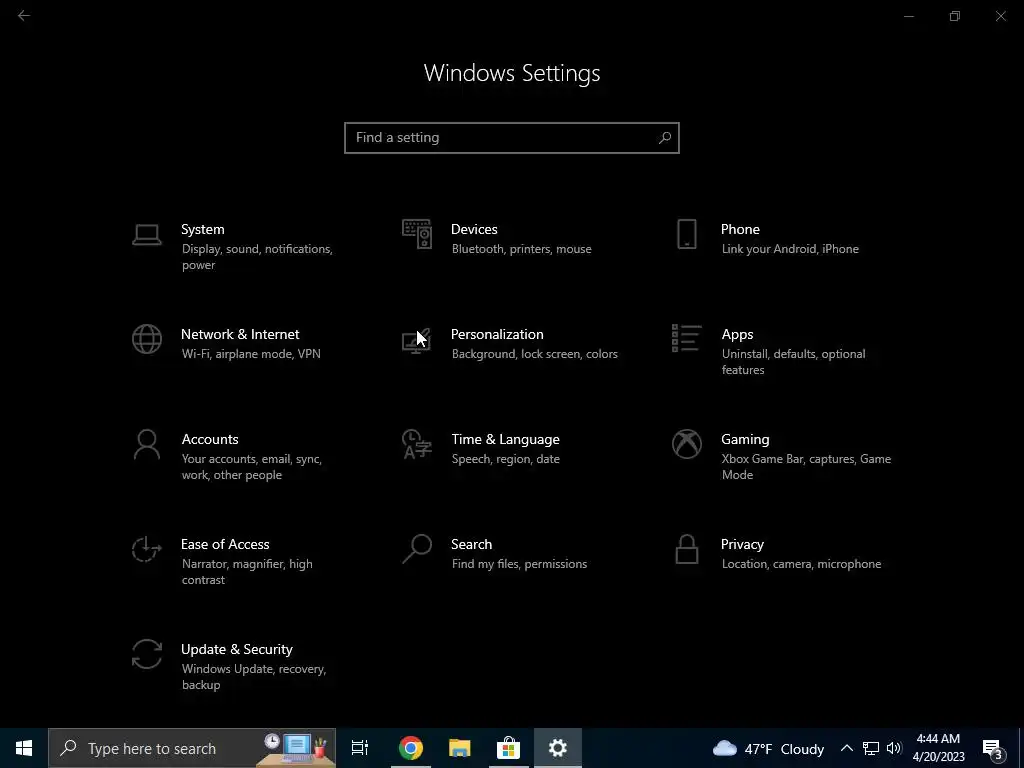Click 'Location, camera, microphone' text
The image size is (1024, 768).
pyautogui.click(x=801, y=564)
